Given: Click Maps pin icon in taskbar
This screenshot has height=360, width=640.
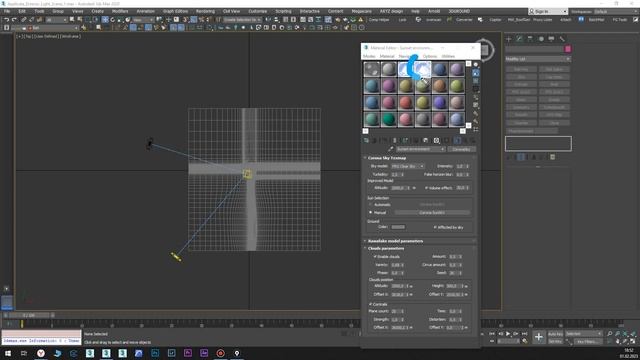Looking at the screenshot, I should tap(237, 353).
